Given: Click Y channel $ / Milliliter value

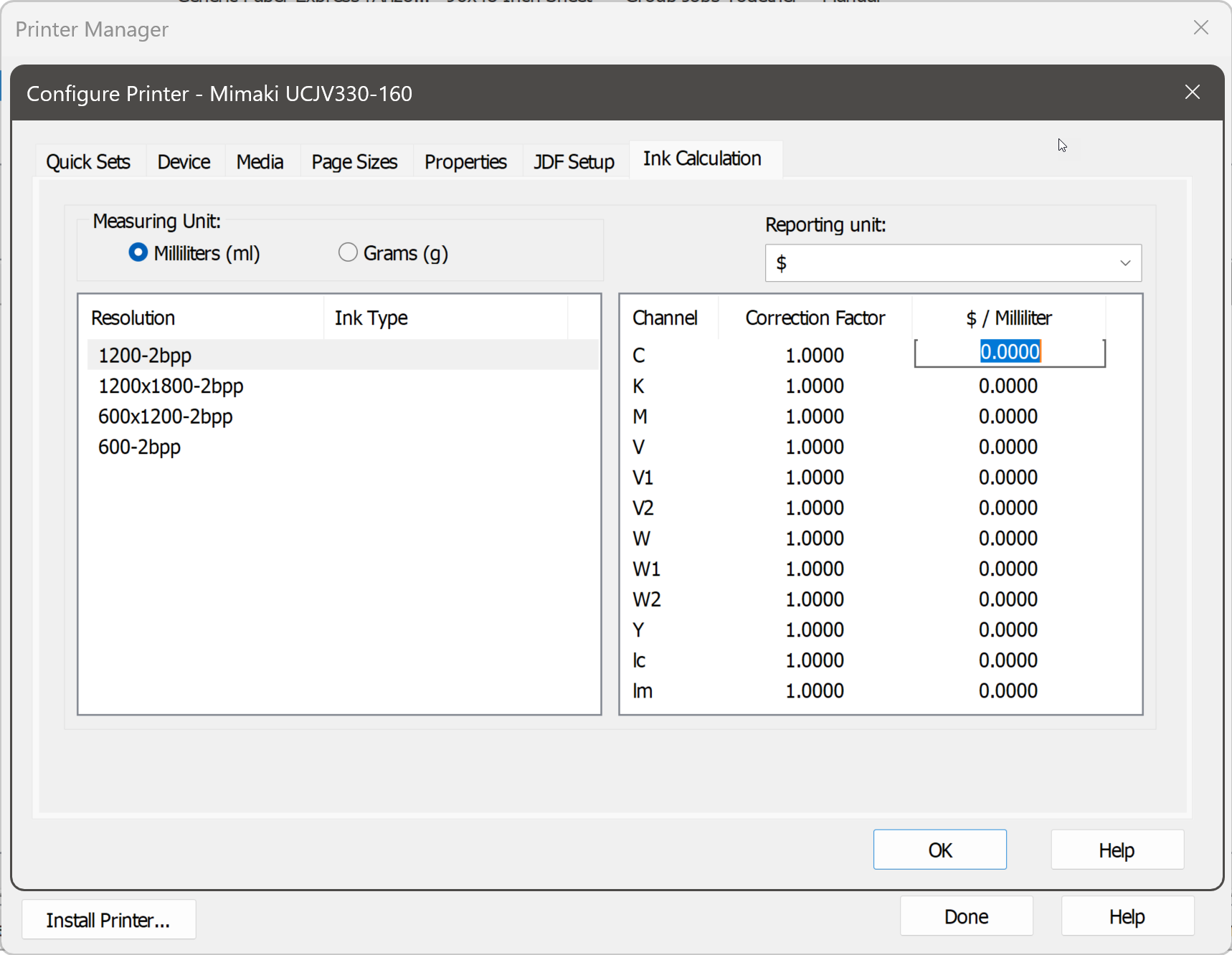Looking at the screenshot, I should pos(1008,629).
